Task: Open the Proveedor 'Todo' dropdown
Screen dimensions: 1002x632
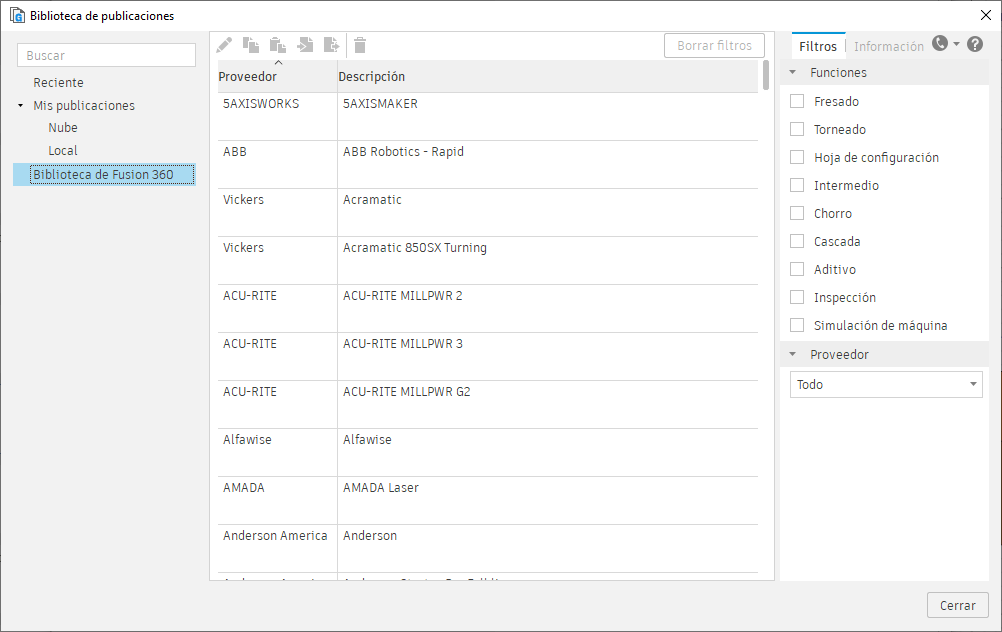Action: [x=886, y=385]
